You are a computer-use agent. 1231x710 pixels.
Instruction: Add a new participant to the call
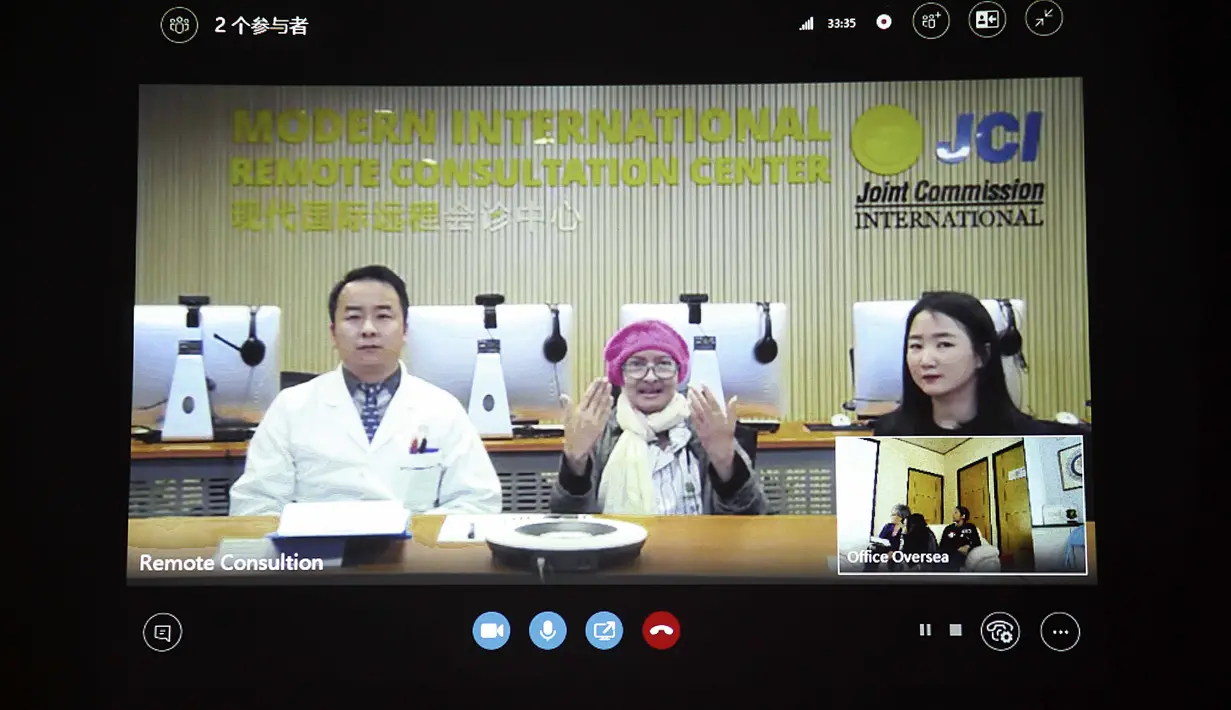click(930, 20)
